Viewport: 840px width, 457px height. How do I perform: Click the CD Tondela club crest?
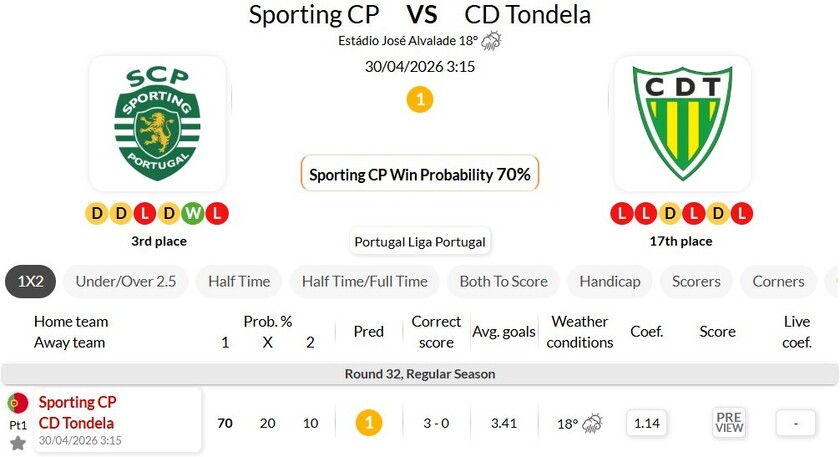[x=681, y=123]
